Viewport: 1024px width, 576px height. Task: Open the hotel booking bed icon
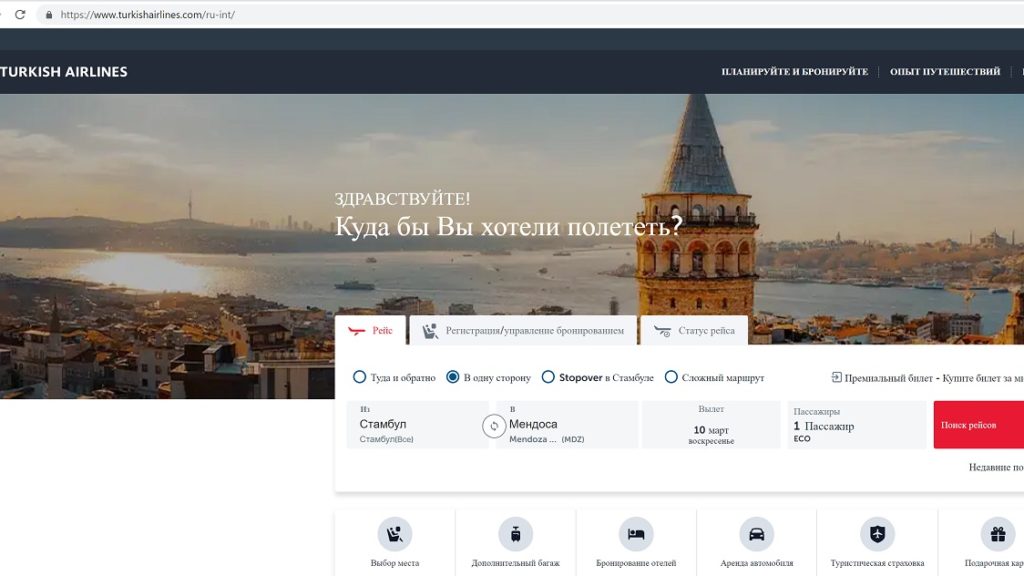click(x=636, y=534)
